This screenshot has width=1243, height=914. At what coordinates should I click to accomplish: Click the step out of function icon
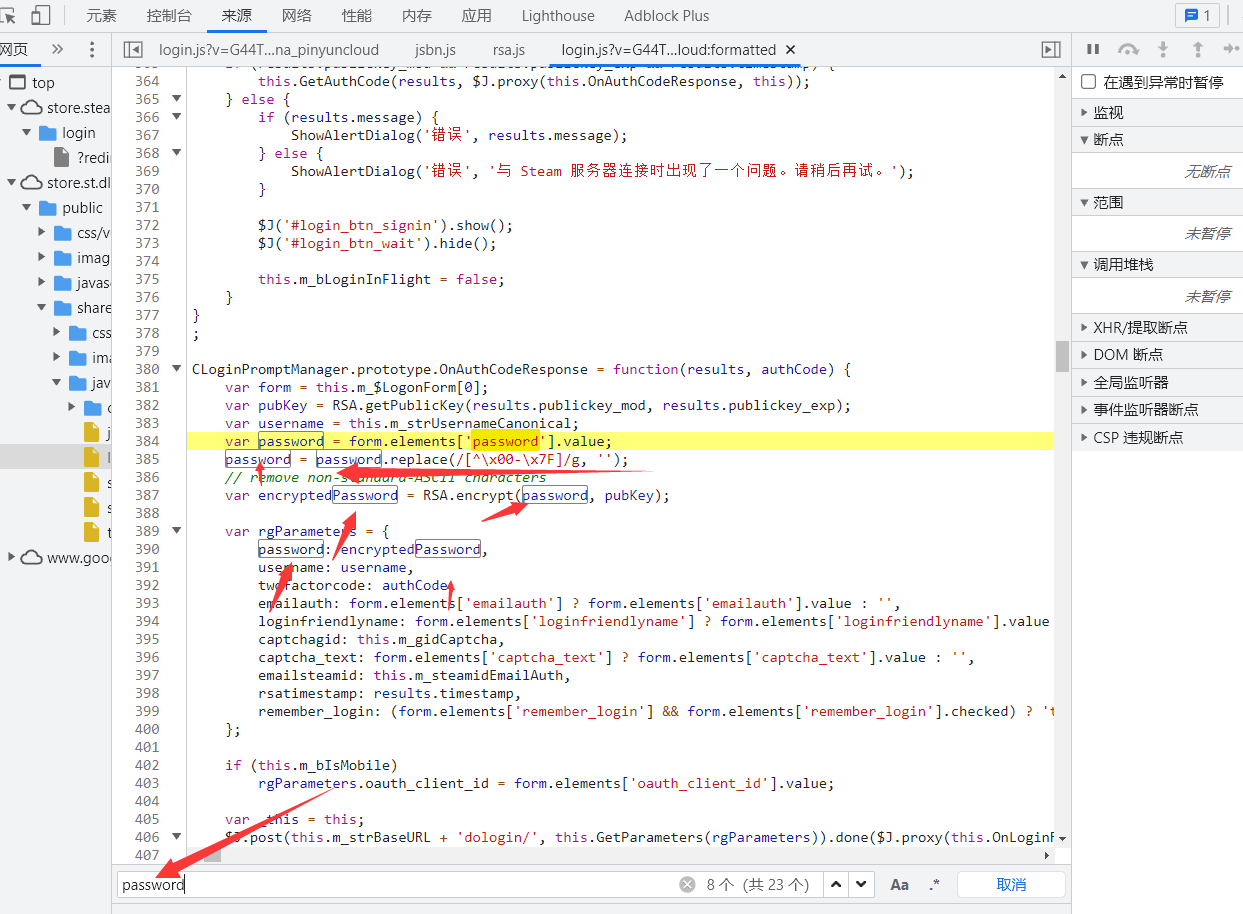(1197, 49)
